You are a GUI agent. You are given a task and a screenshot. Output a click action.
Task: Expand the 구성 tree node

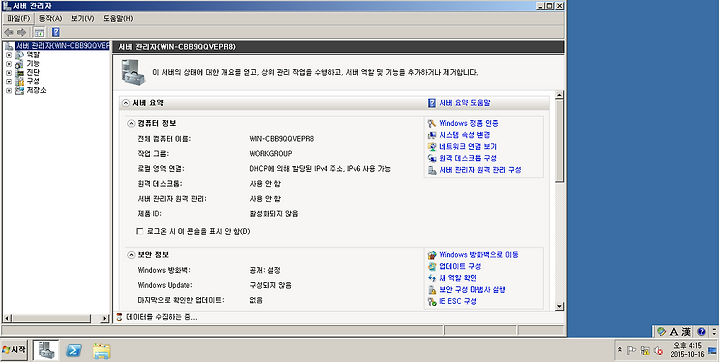coord(9,81)
